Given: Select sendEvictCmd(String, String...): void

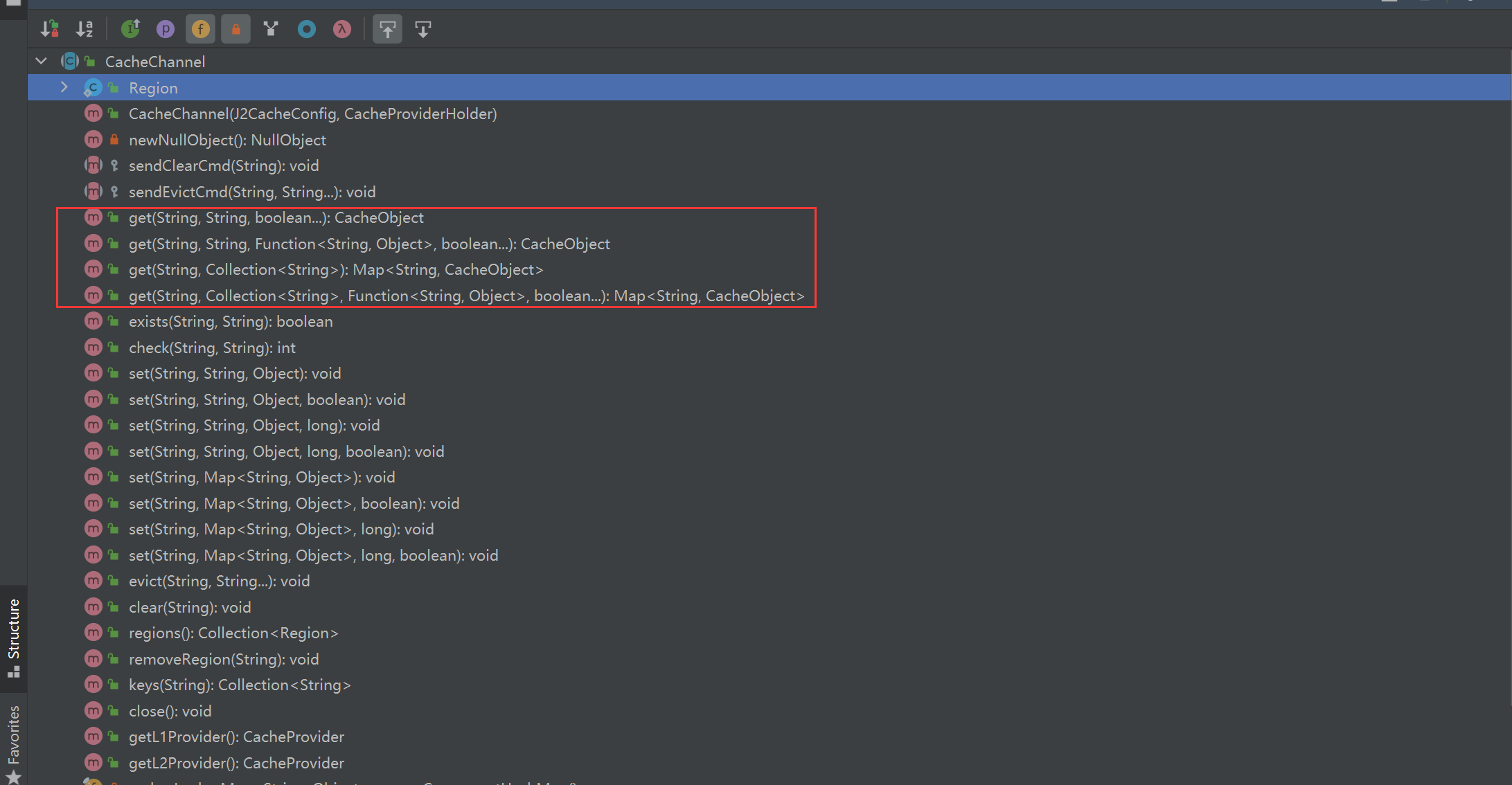Looking at the screenshot, I should tap(252, 192).
